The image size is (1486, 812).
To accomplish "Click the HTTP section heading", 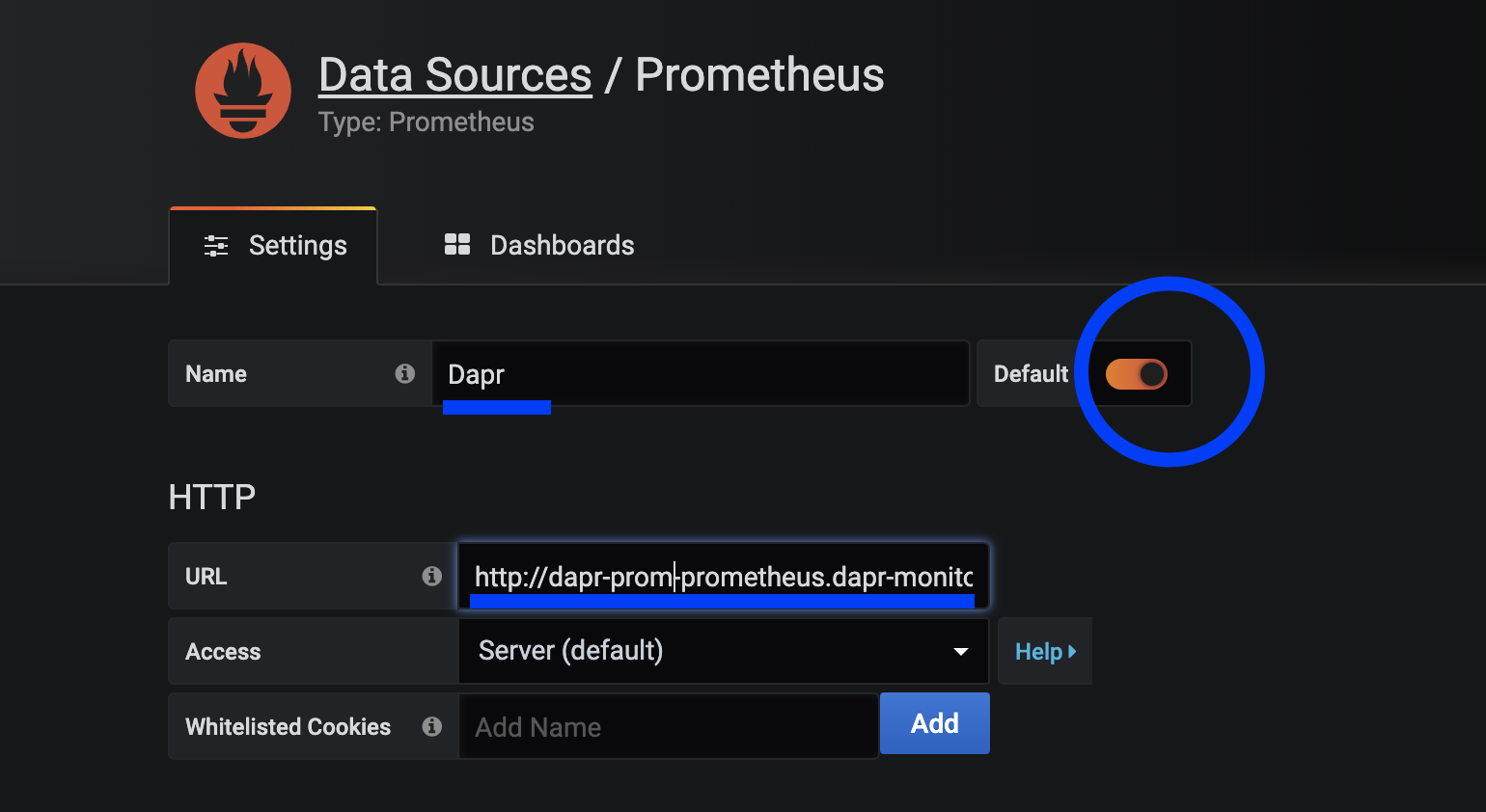I will click(212, 498).
